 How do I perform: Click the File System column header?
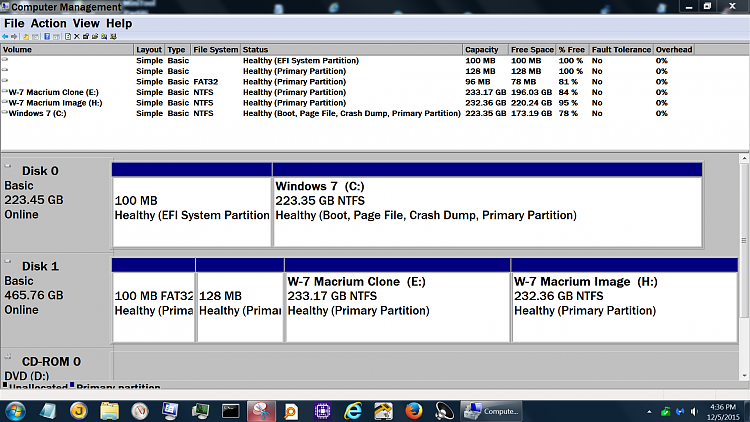(x=215, y=50)
